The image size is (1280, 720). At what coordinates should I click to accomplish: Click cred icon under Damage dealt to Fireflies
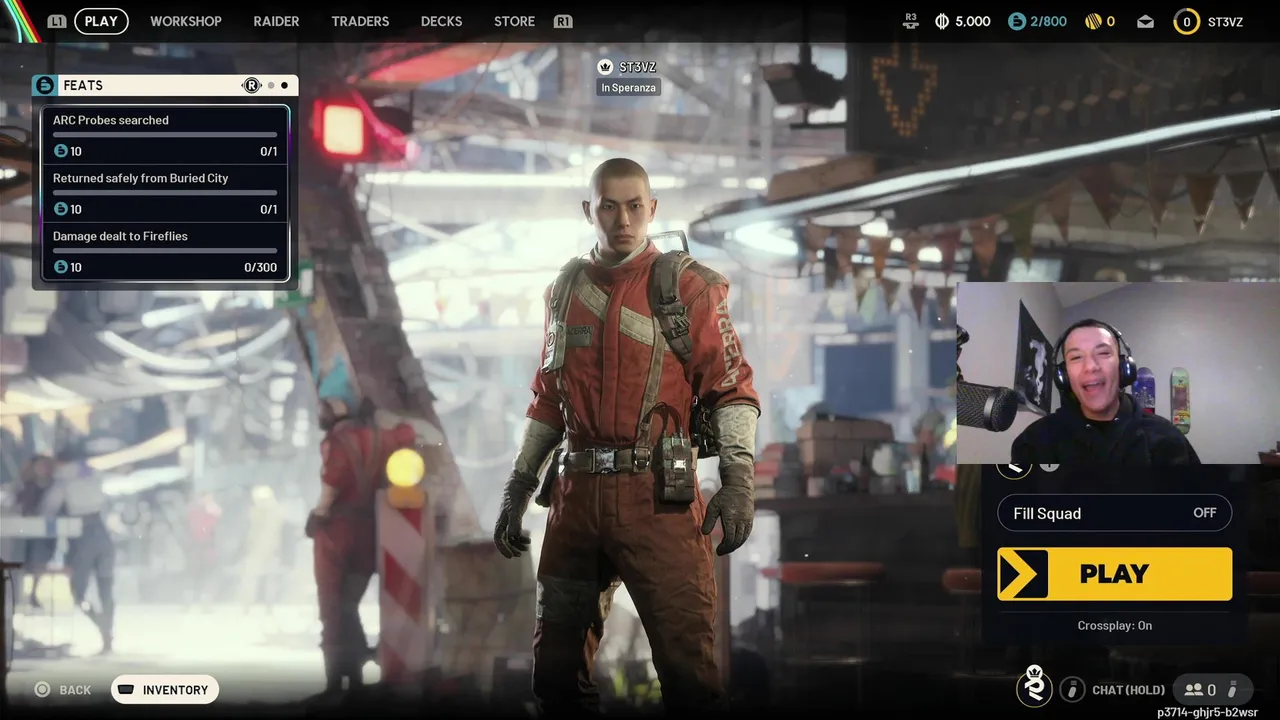[x=60, y=267]
